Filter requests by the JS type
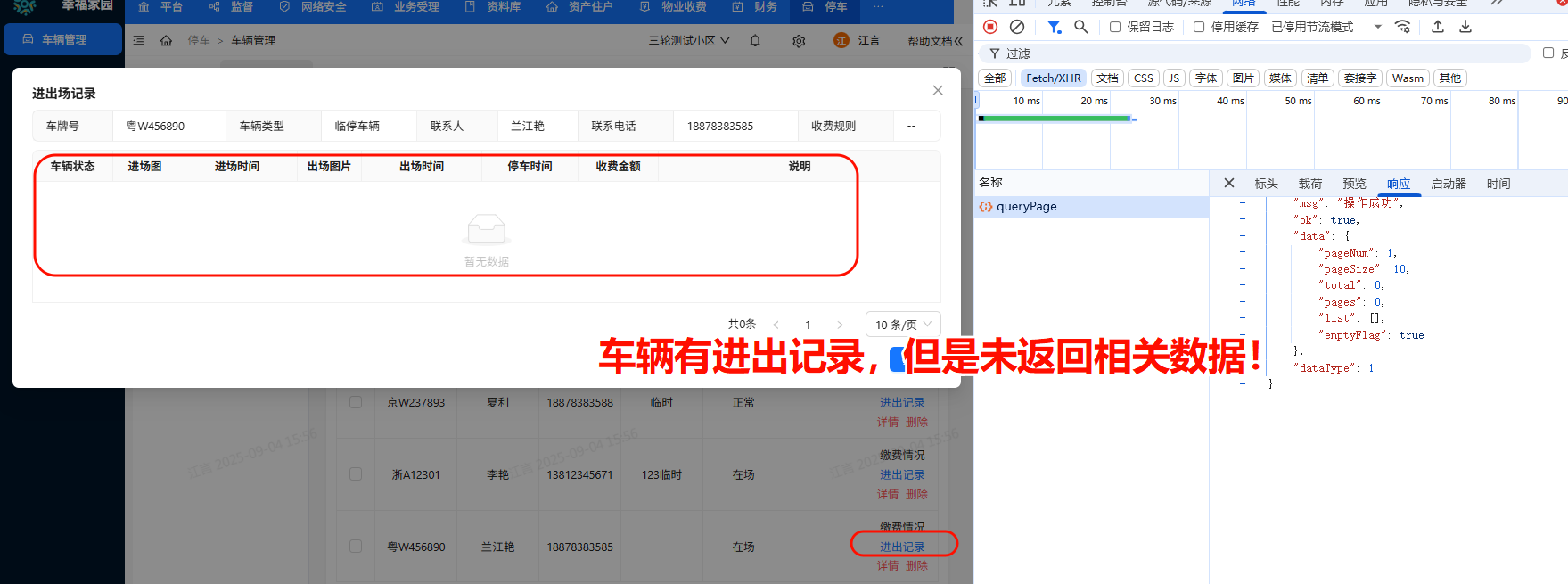 (1174, 78)
